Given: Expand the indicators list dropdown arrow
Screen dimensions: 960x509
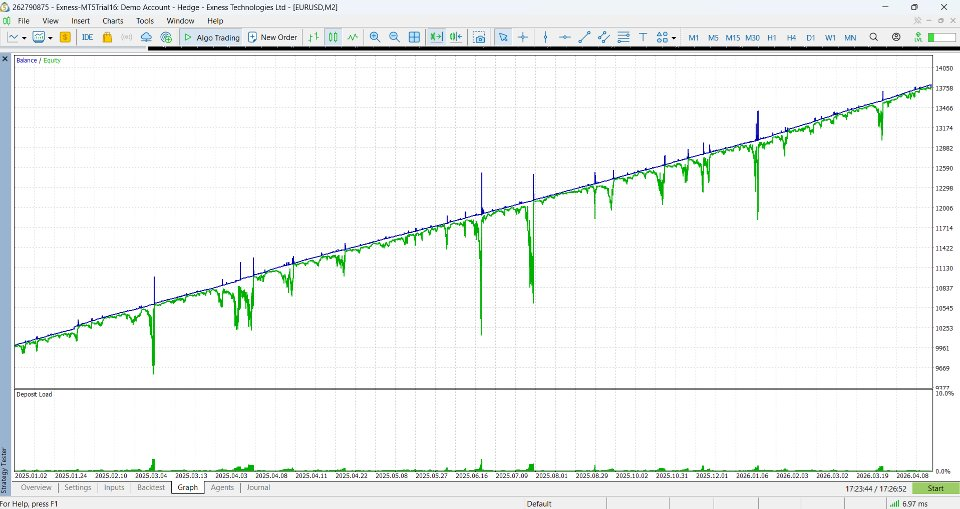Looking at the screenshot, I should pos(50,38).
